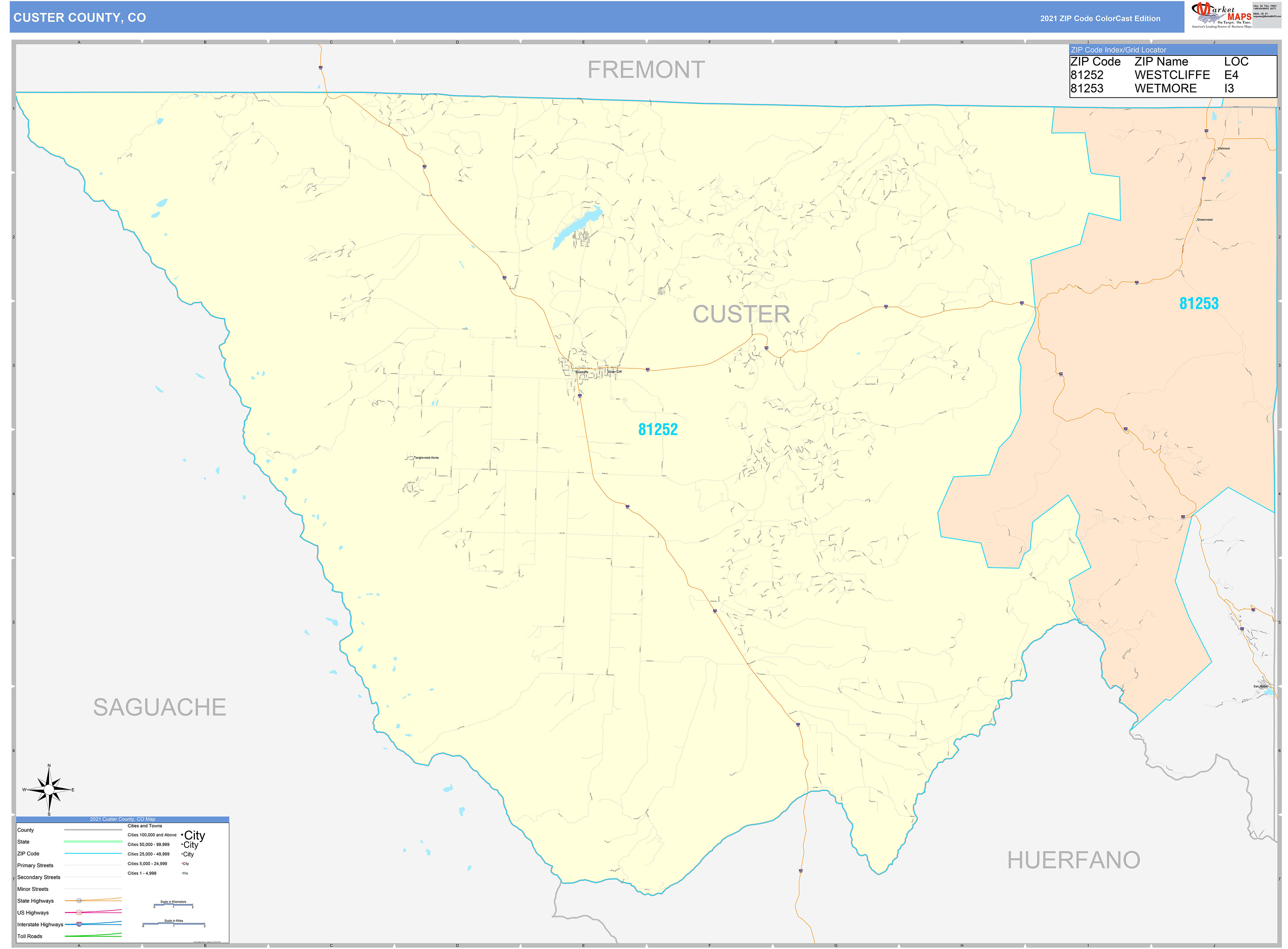Select the Toll Roads legend entry
Image resolution: width=1288 pixels, height=949 pixels.
(29, 936)
